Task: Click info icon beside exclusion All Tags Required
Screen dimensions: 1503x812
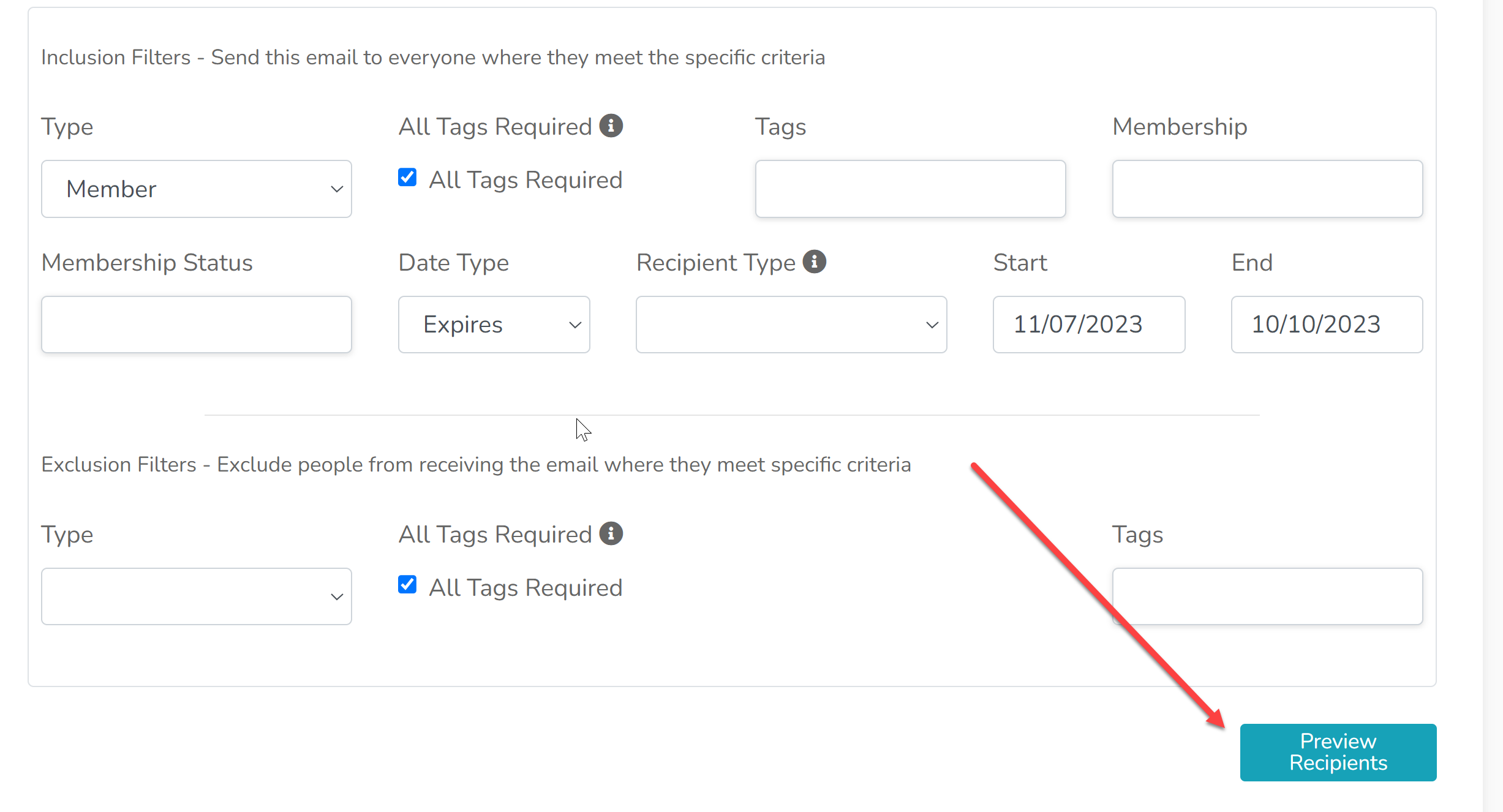Action: pyautogui.click(x=611, y=533)
